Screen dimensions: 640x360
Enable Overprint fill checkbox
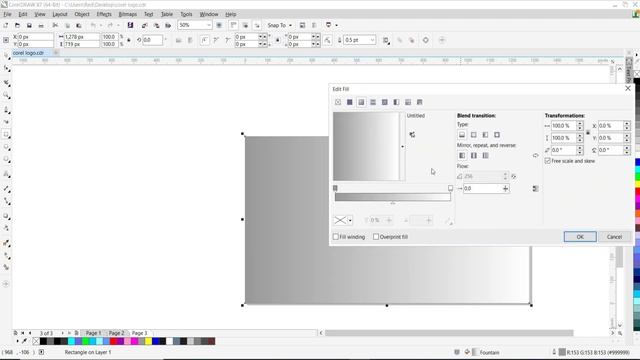point(376,237)
